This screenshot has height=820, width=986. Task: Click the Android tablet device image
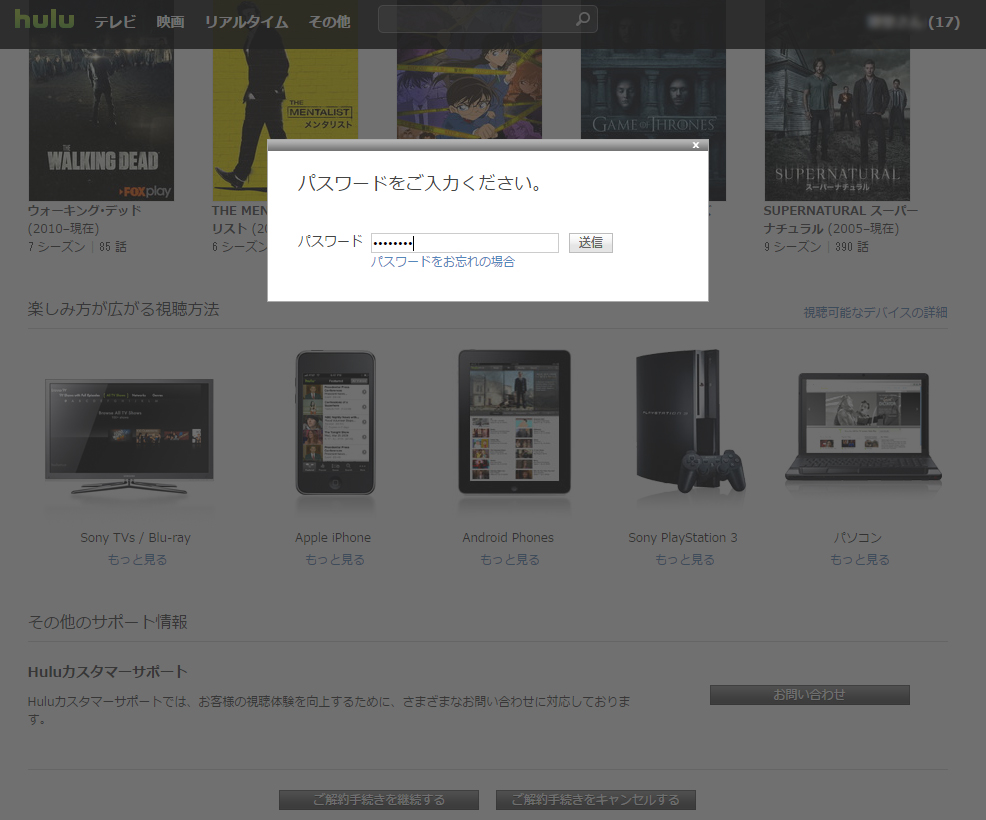(514, 422)
